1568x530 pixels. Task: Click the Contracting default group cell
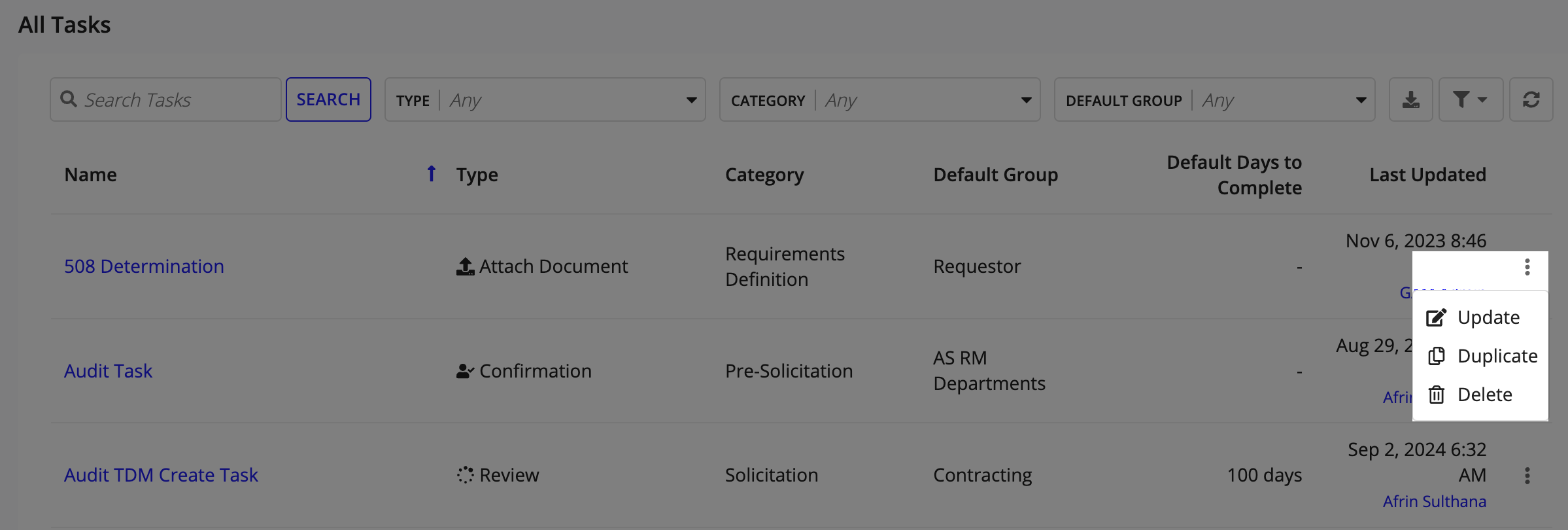point(982,475)
